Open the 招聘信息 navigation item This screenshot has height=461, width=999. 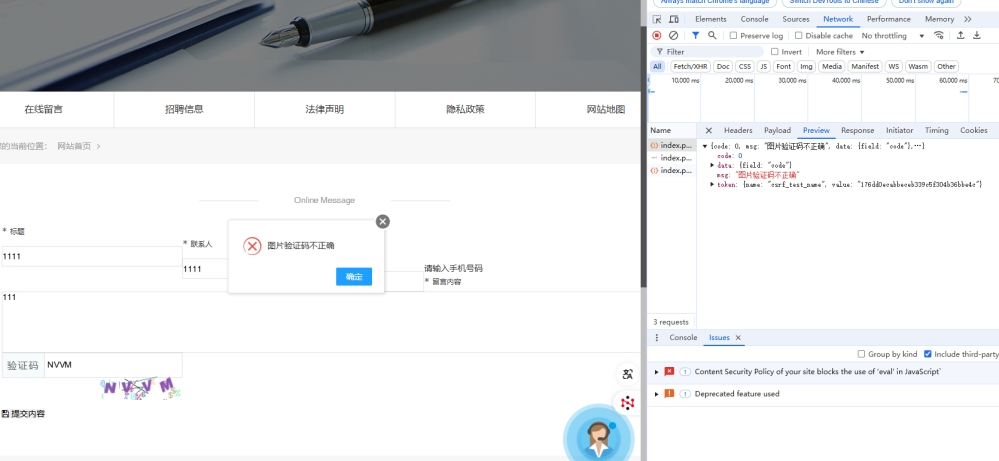pos(184,110)
